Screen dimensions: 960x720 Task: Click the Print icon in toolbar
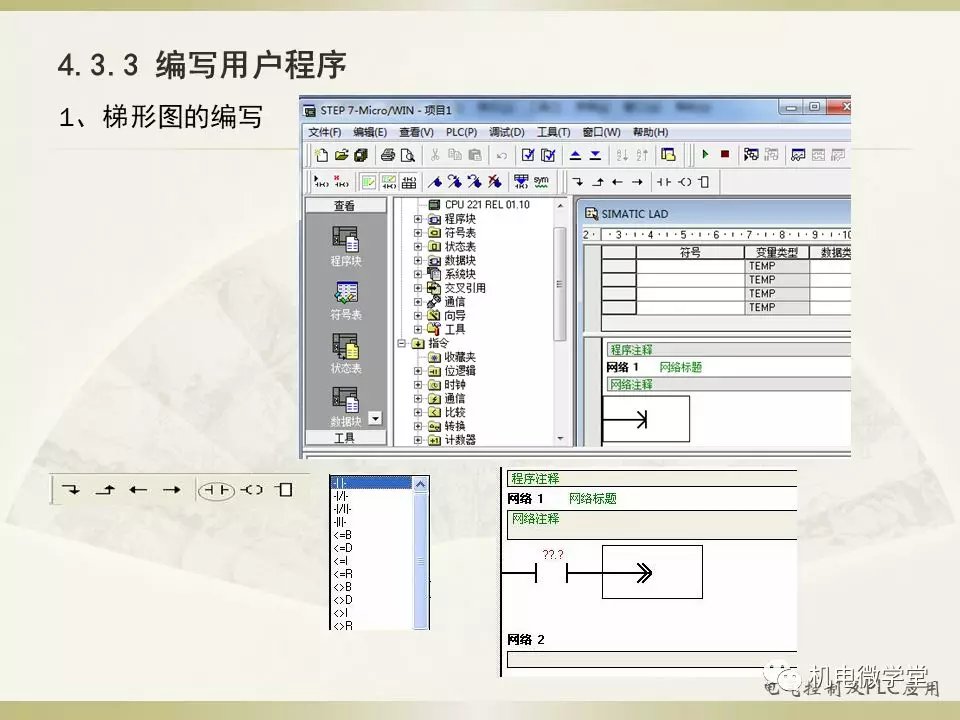point(387,155)
